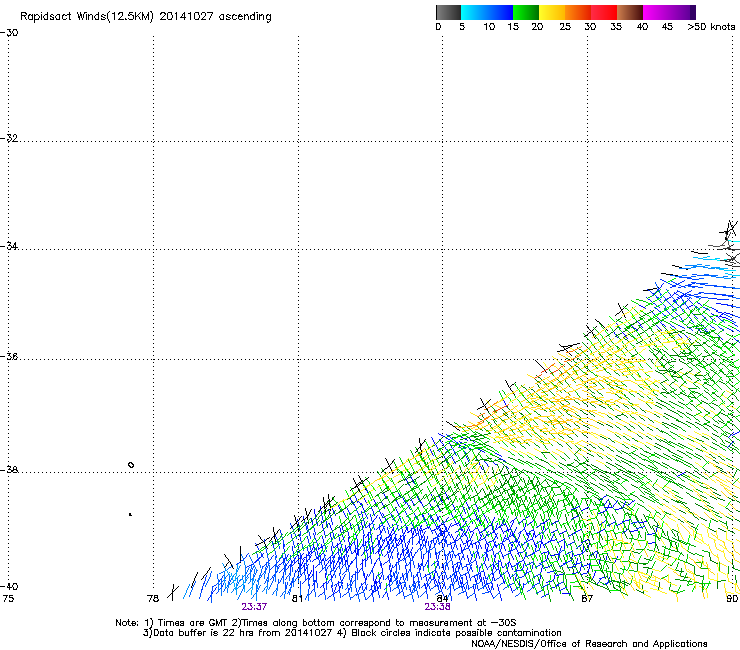Screen dimensions: 740x650
Task: Click the green 15-20 knots color swatch
Action: (526, 12)
